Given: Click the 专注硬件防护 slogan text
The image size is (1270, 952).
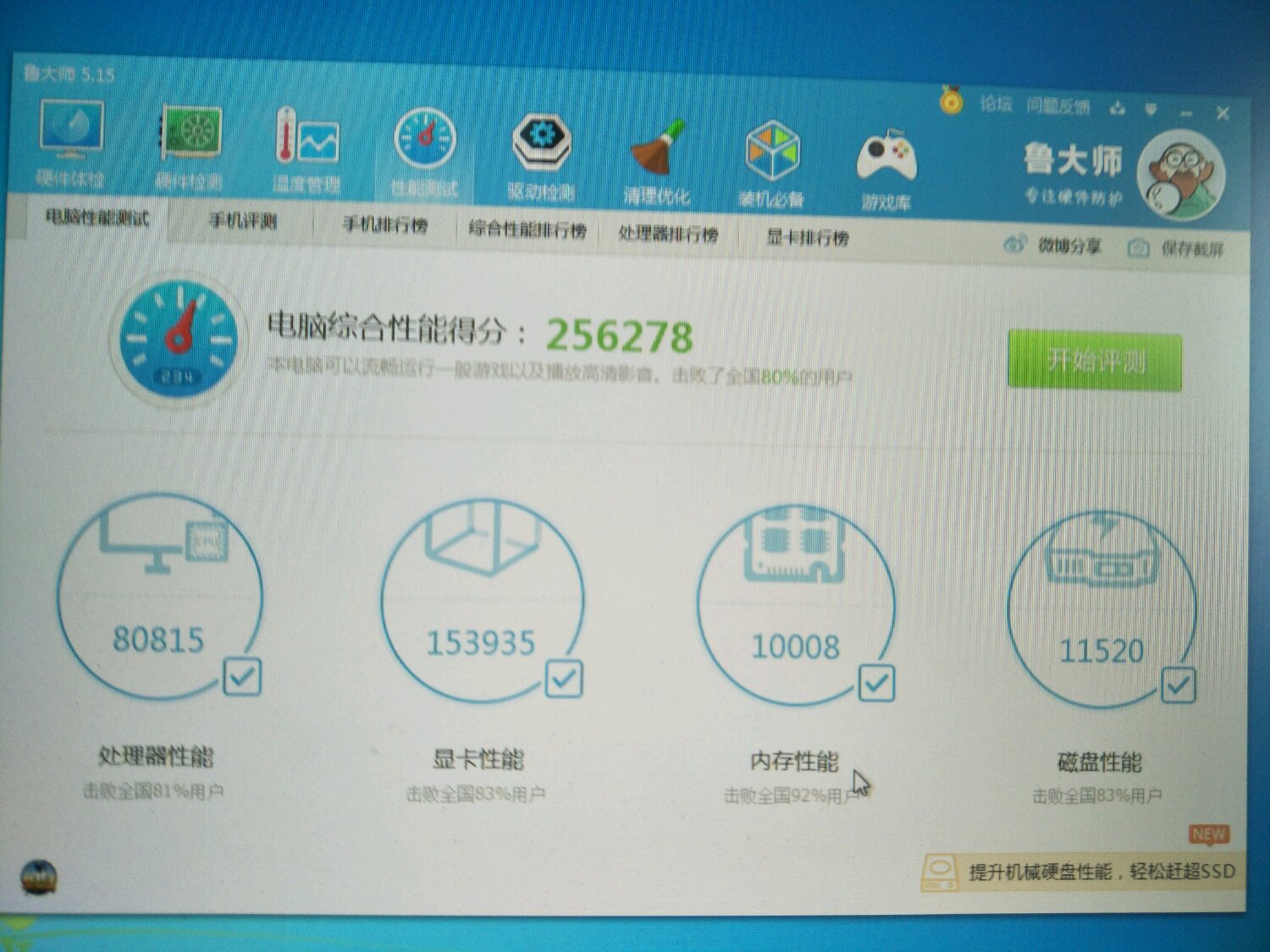Looking at the screenshot, I should tap(1073, 196).
